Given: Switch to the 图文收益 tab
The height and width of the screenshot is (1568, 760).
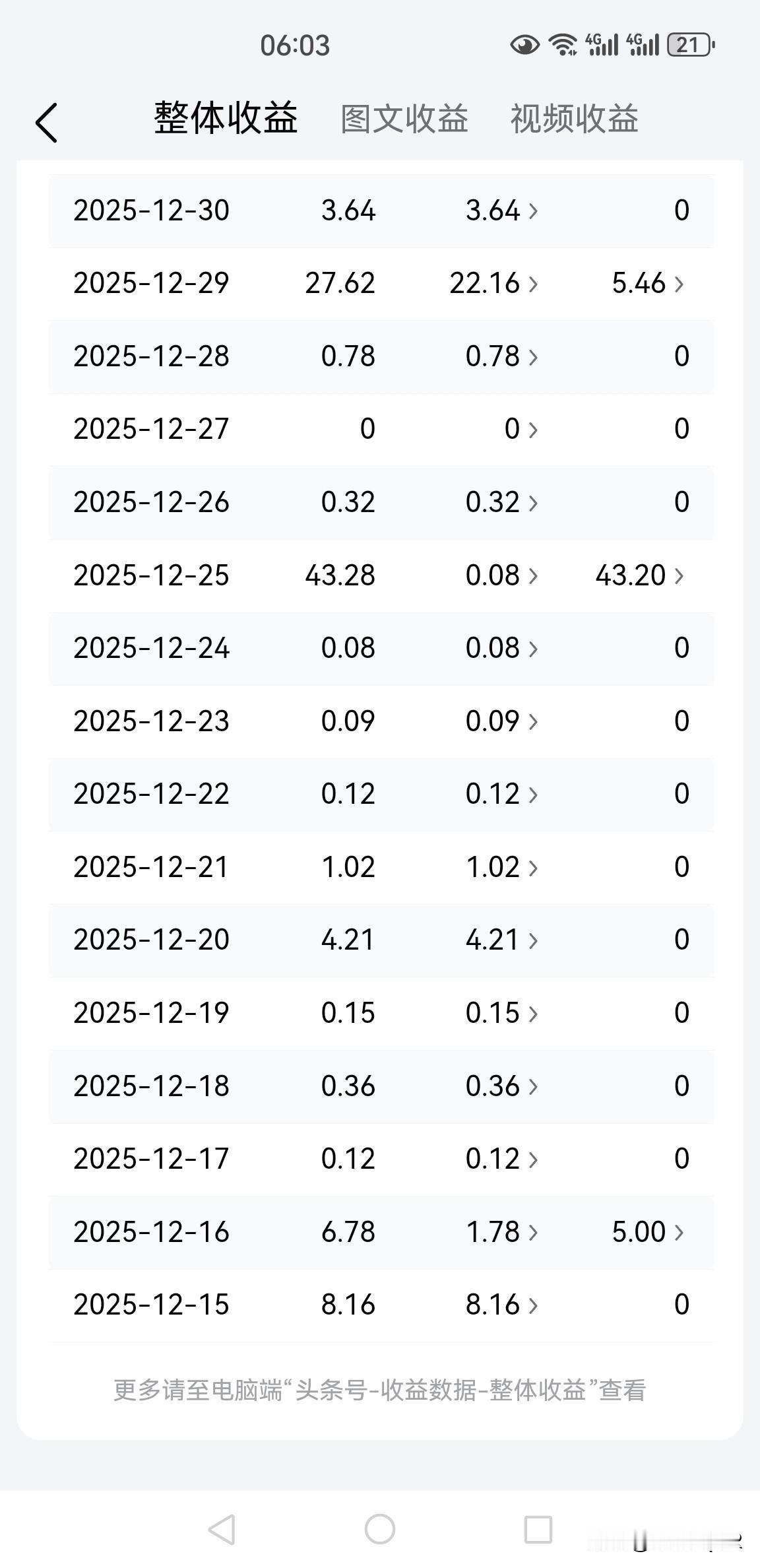Looking at the screenshot, I should coord(404,119).
